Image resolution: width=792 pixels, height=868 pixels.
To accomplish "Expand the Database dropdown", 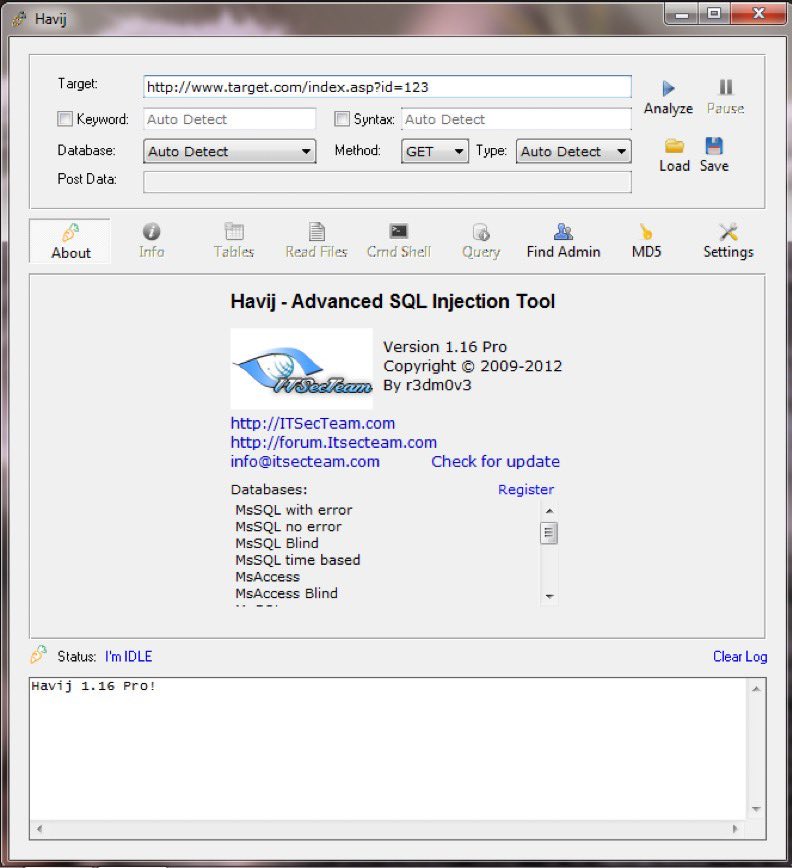I will (x=230, y=151).
